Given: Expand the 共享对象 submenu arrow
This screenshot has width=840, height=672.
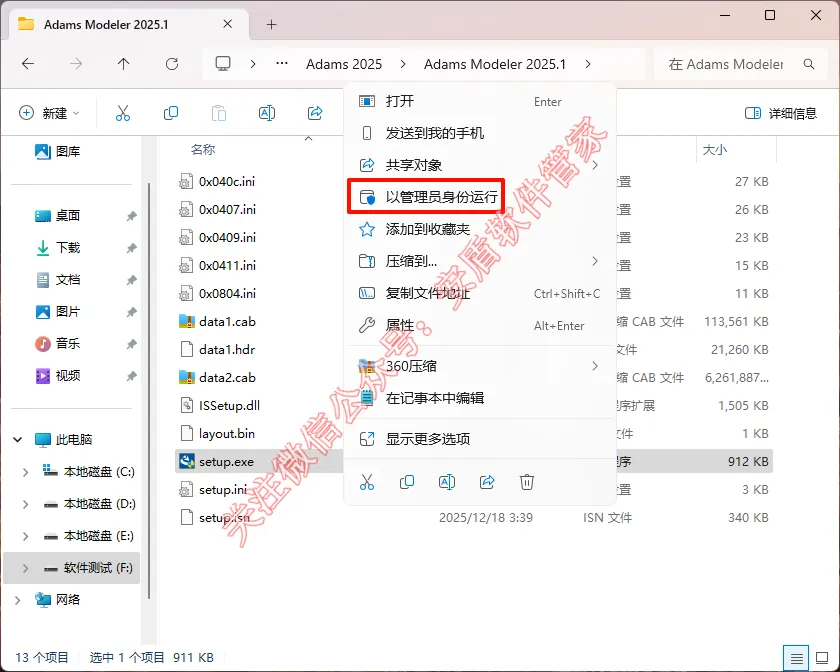Looking at the screenshot, I should tap(595, 165).
